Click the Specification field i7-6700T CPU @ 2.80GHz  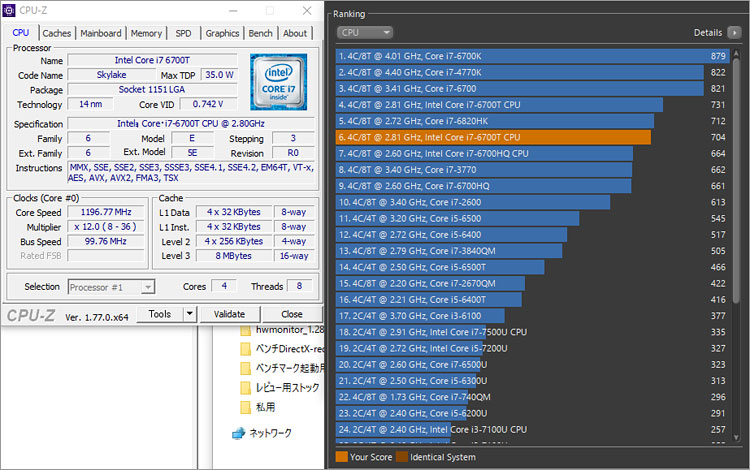pos(191,123)
